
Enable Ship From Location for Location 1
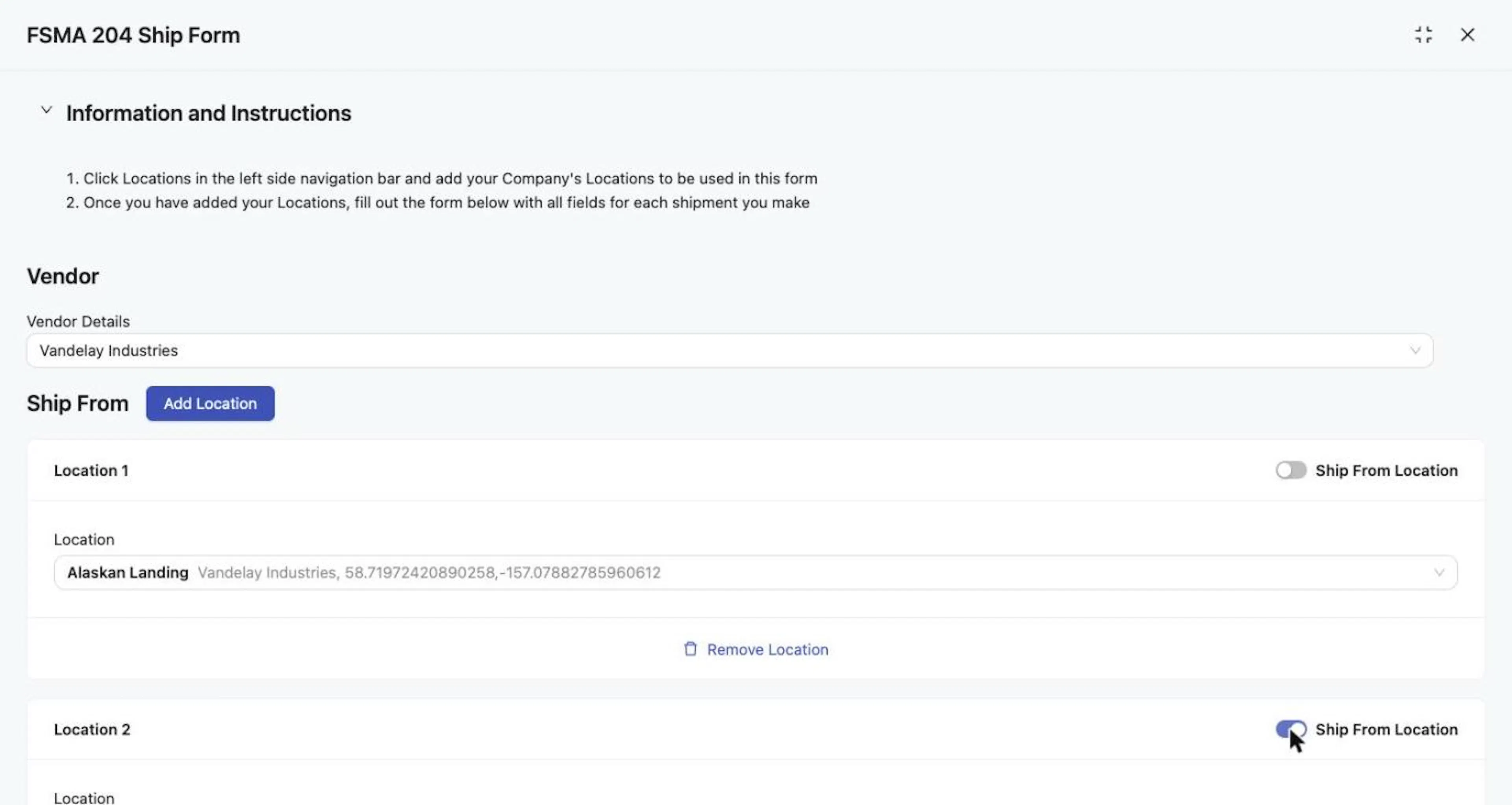tap(1291, 470)
